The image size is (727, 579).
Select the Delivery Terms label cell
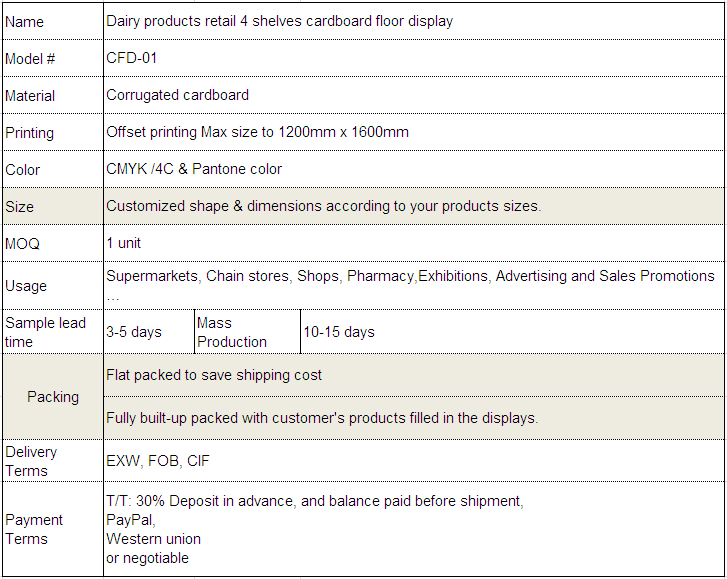(x=31, y=461)
